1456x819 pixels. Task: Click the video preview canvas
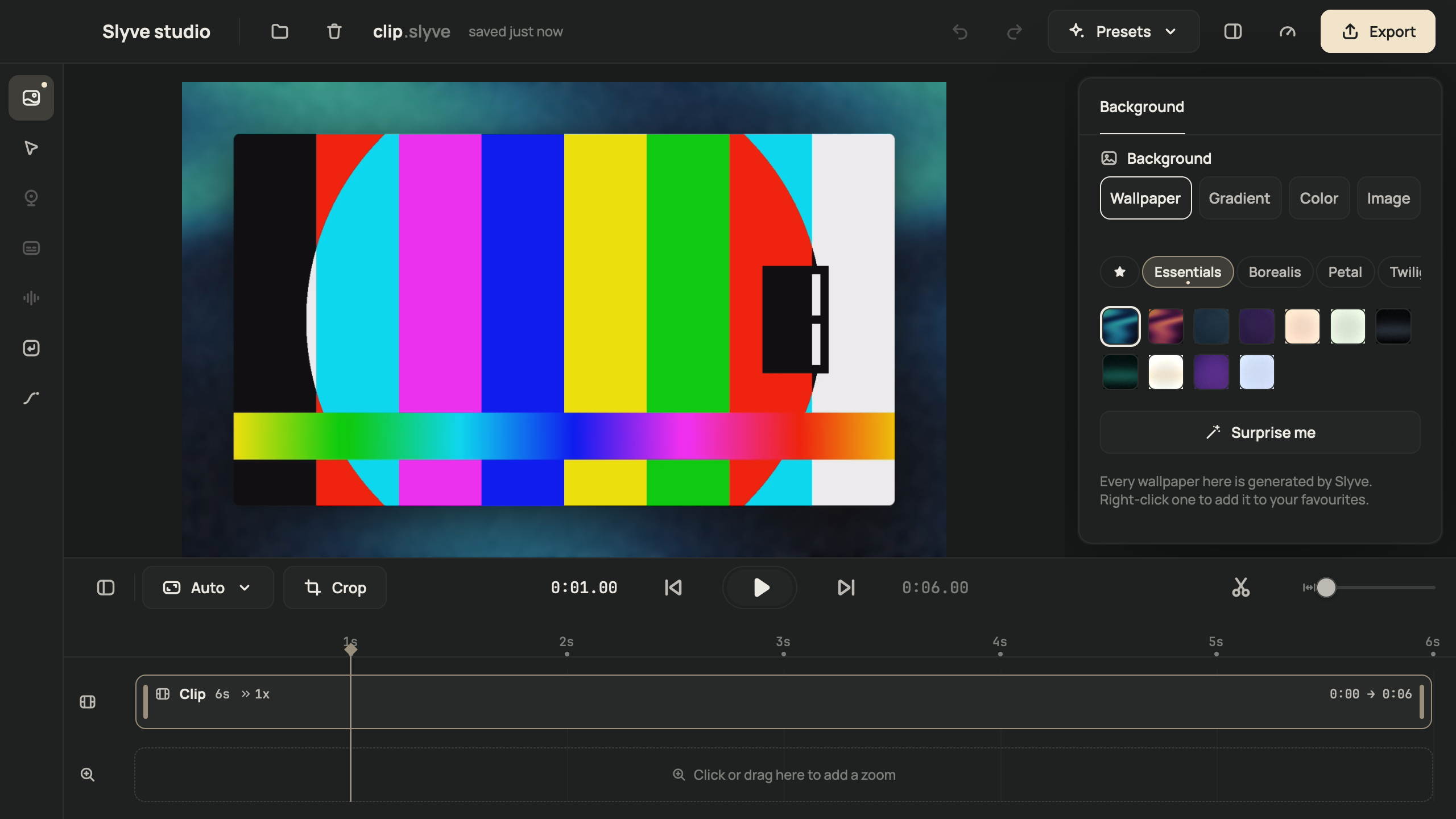564,319
